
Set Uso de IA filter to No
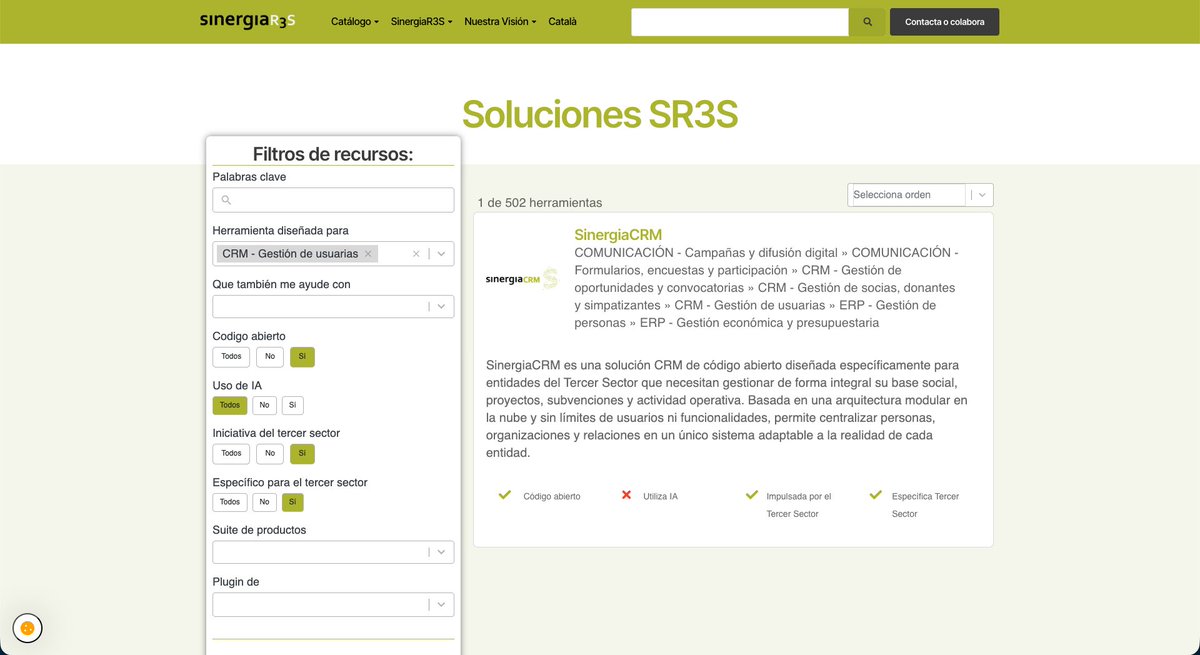pos(264,405)
